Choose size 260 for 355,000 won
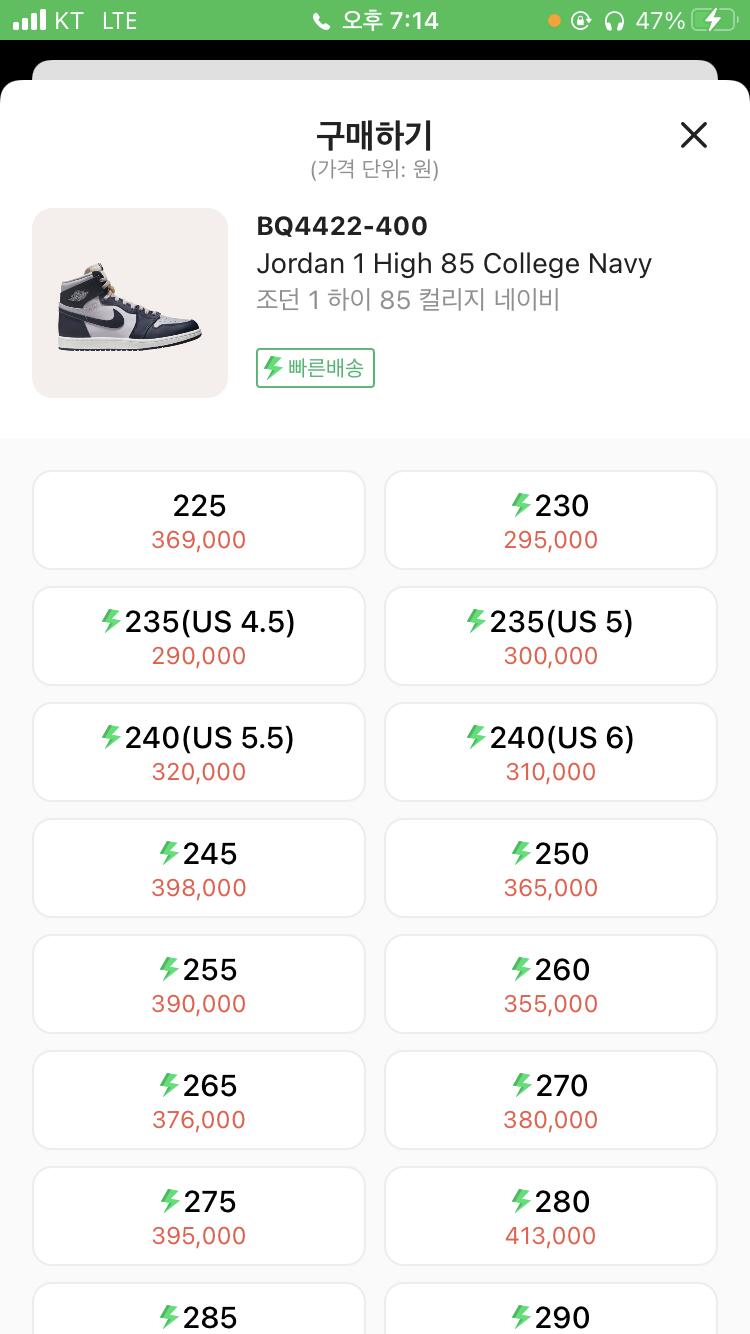The width and height of the screenshot is (750, 1334). click(x=551, y=984)
